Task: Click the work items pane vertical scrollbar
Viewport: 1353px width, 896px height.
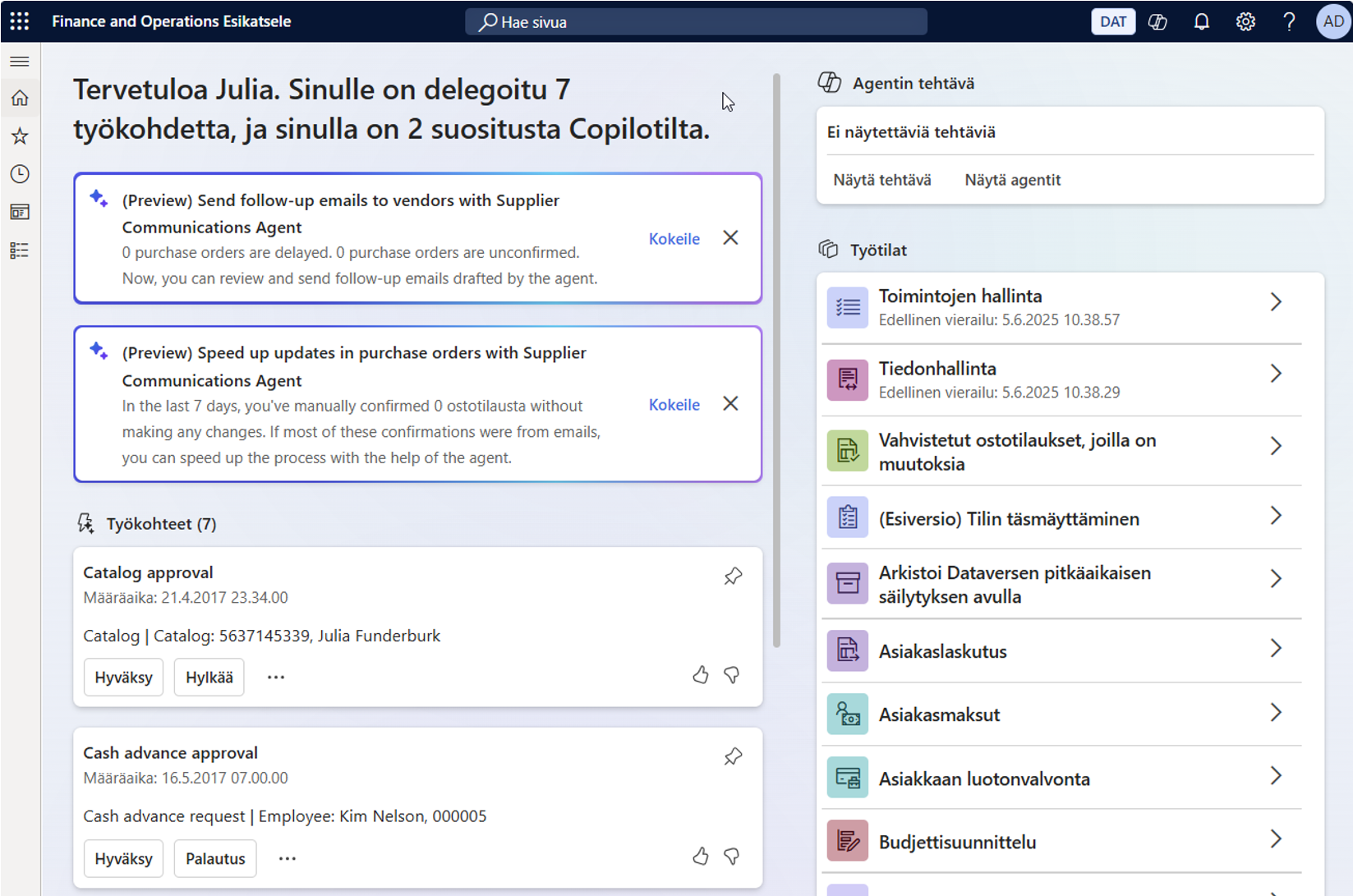Action: 776,361
